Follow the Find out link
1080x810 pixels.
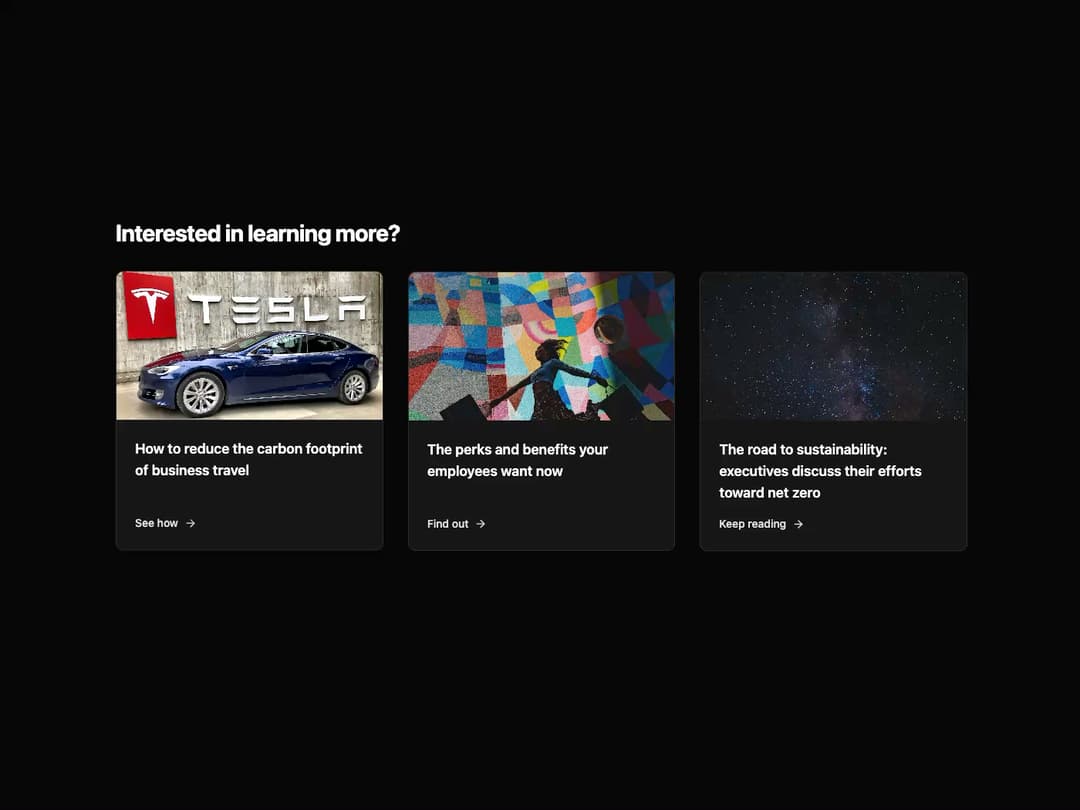click(x=456, y=524)
